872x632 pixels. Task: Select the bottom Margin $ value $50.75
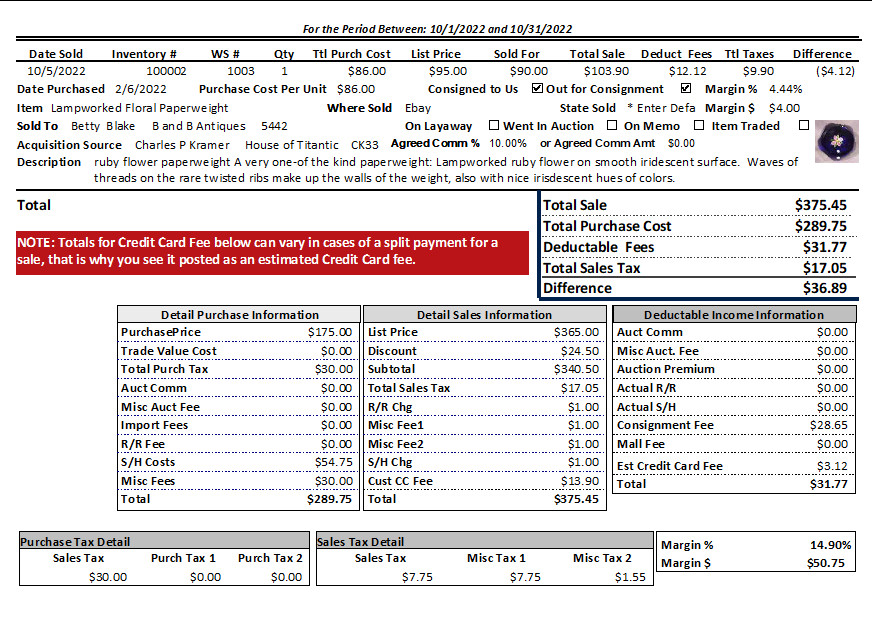tap(826, 563)
